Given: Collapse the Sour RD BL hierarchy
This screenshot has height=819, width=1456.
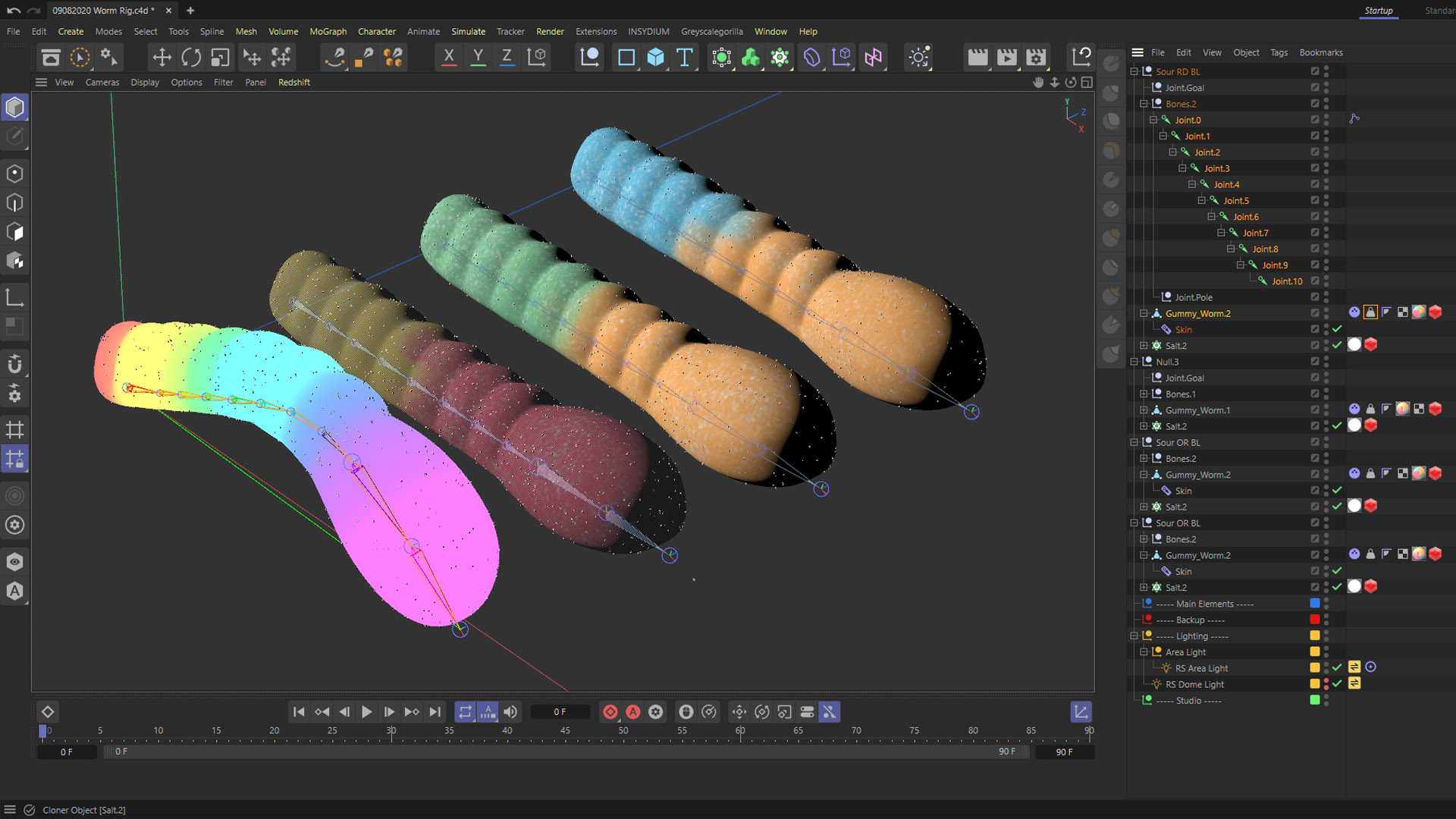Looking at the screenshot, I should (1134, 72).
